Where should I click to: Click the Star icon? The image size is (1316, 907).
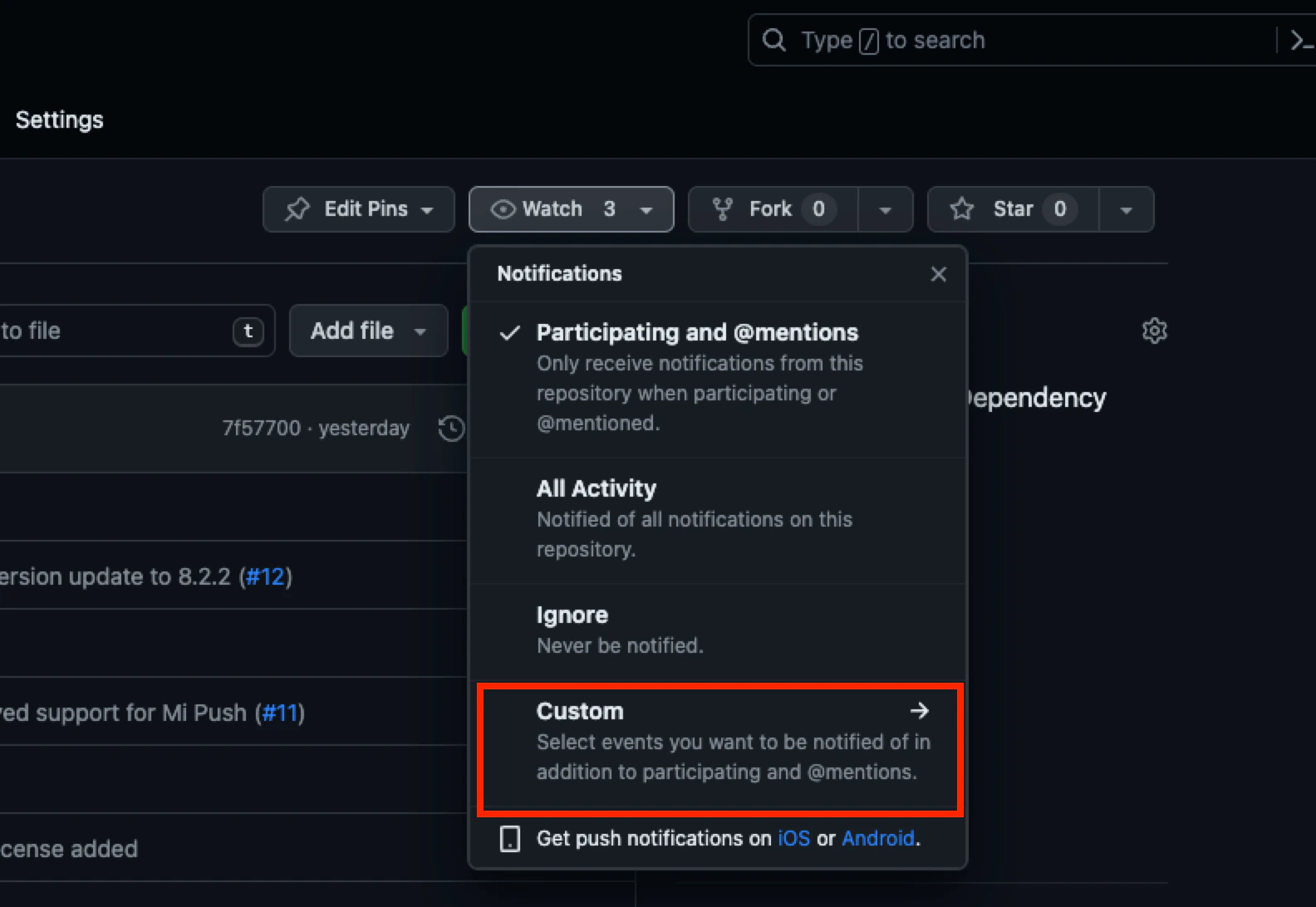tap(962, 209)
